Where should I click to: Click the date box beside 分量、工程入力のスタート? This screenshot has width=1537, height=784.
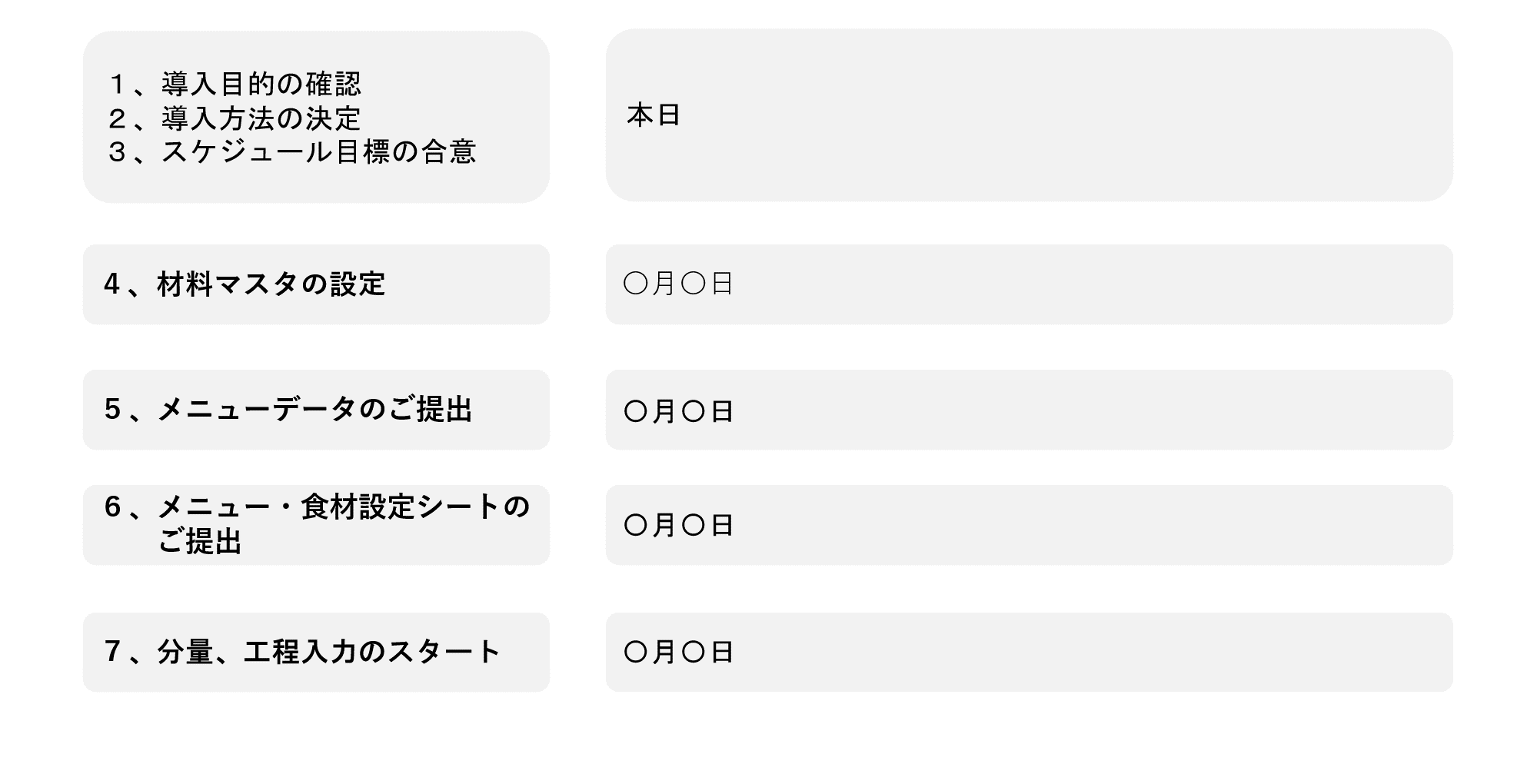point(1029,652)
